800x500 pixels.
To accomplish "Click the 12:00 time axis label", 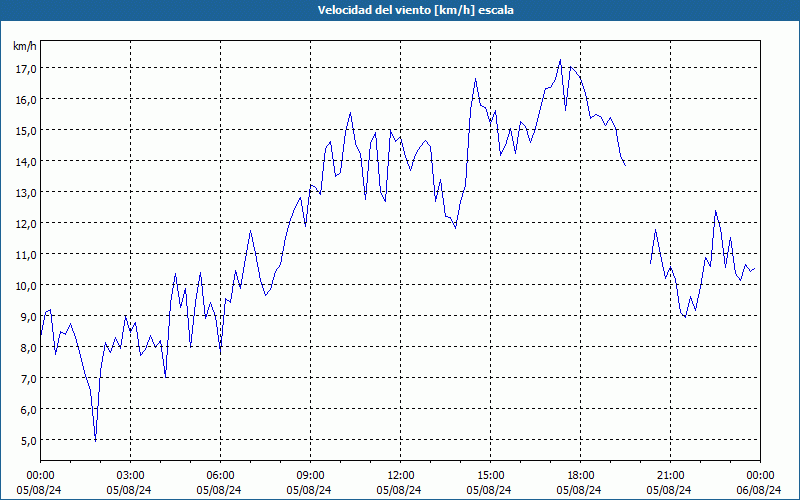I will tap(401, 476).
